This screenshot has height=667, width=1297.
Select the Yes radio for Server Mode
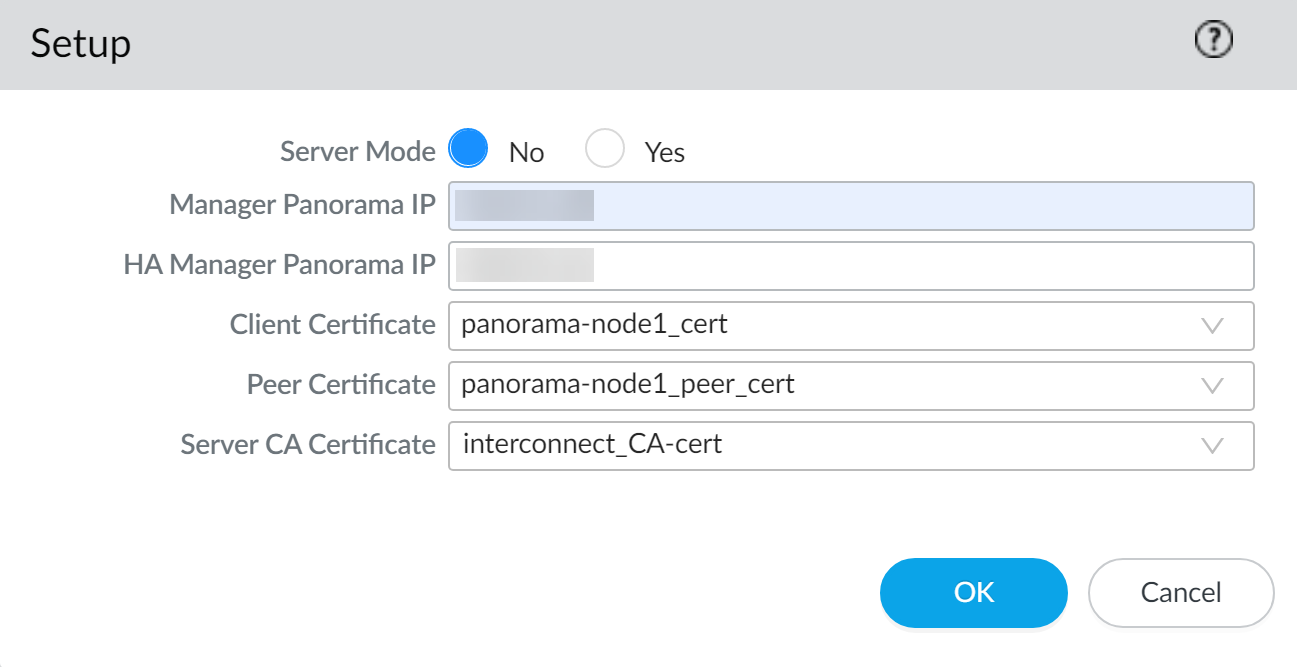click(605, 150)
